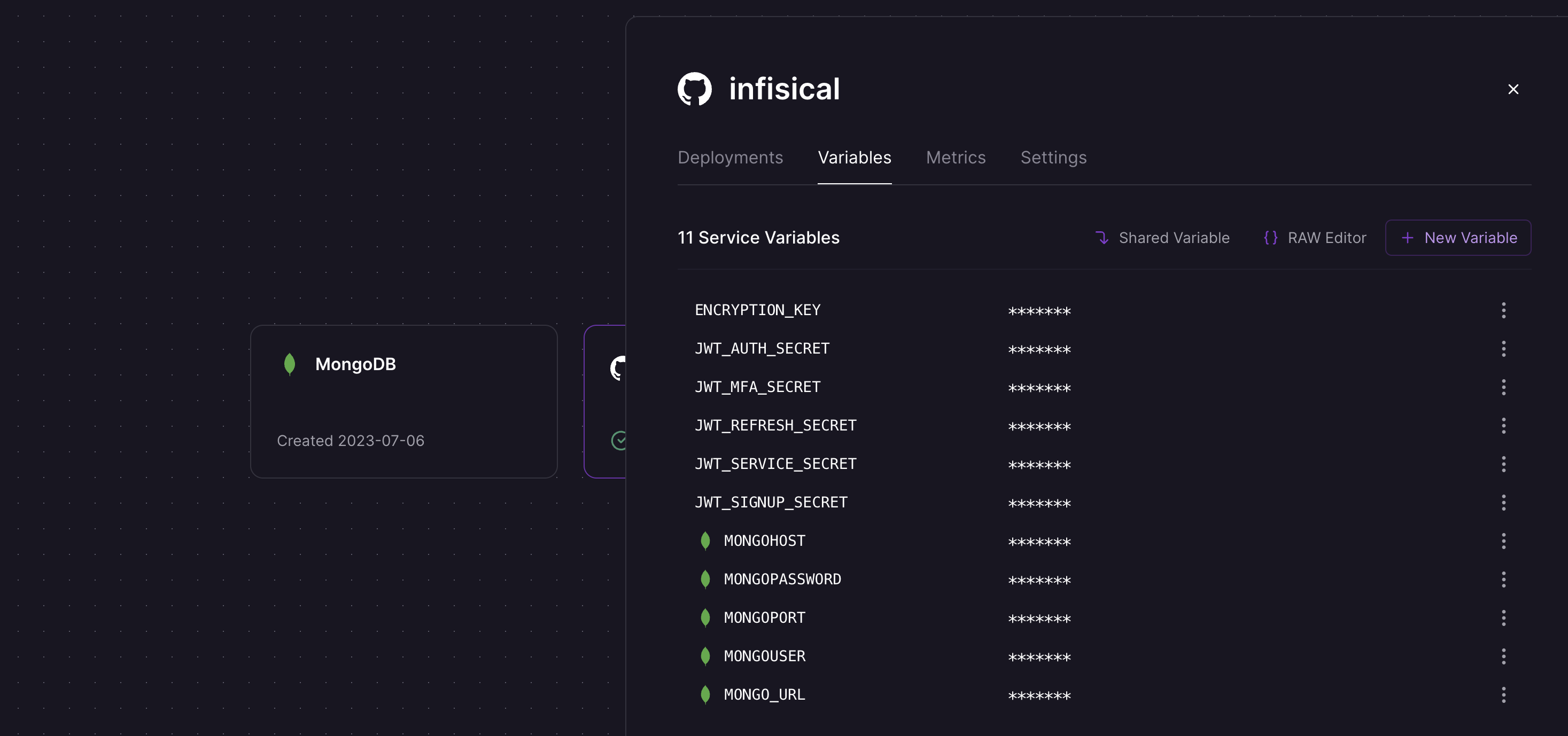Click the plus icon inside New Variable button

(x=1408, y=238)
